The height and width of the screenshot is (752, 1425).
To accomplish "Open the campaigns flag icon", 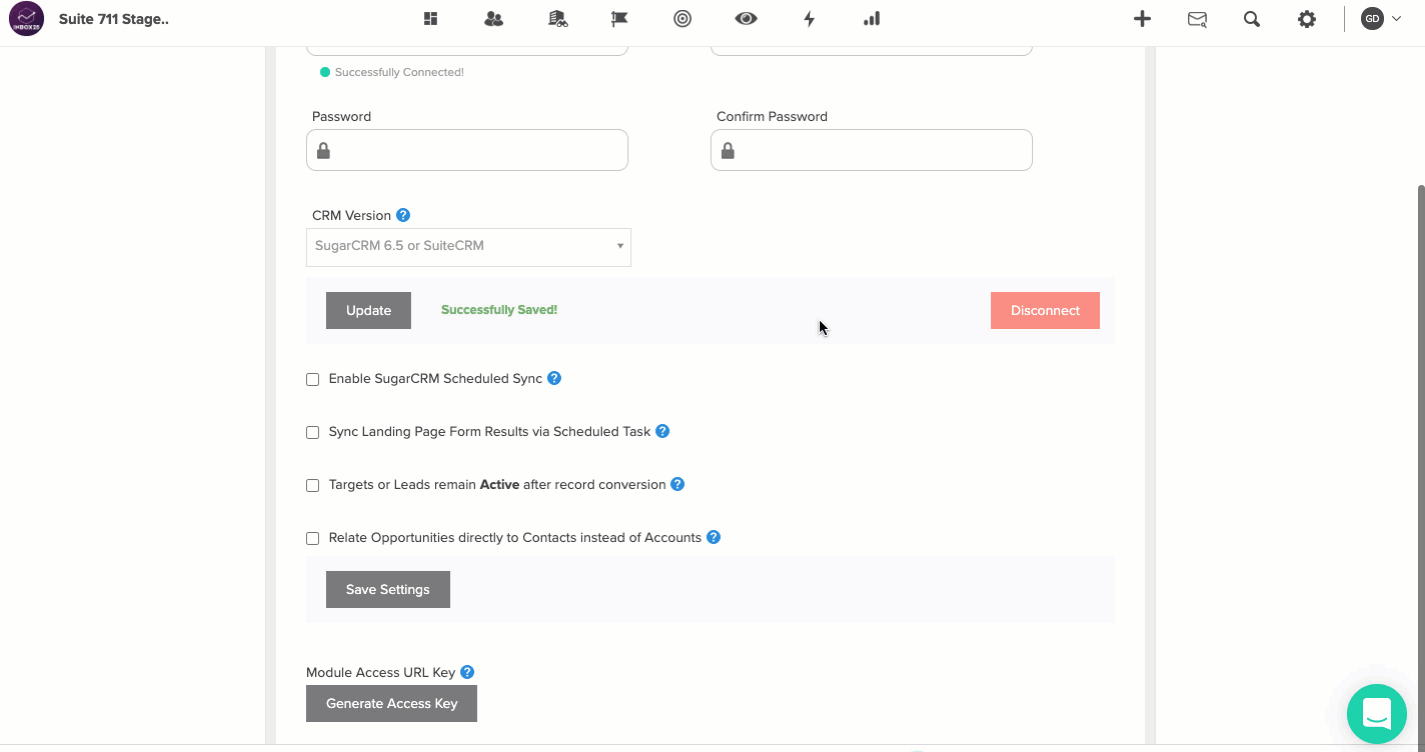I will tap(619, 18).
